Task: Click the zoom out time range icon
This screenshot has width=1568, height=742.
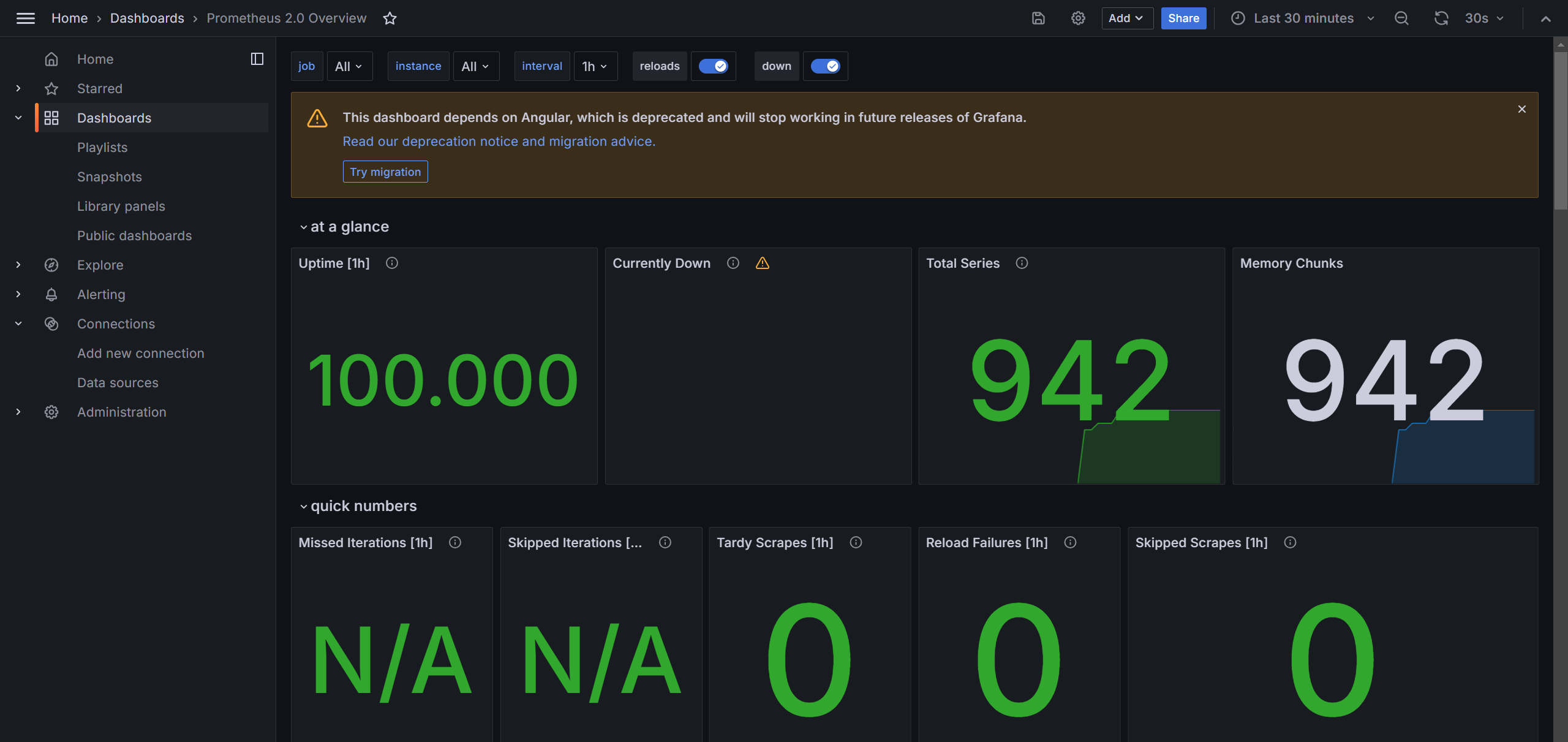Action: [1401, 18]
